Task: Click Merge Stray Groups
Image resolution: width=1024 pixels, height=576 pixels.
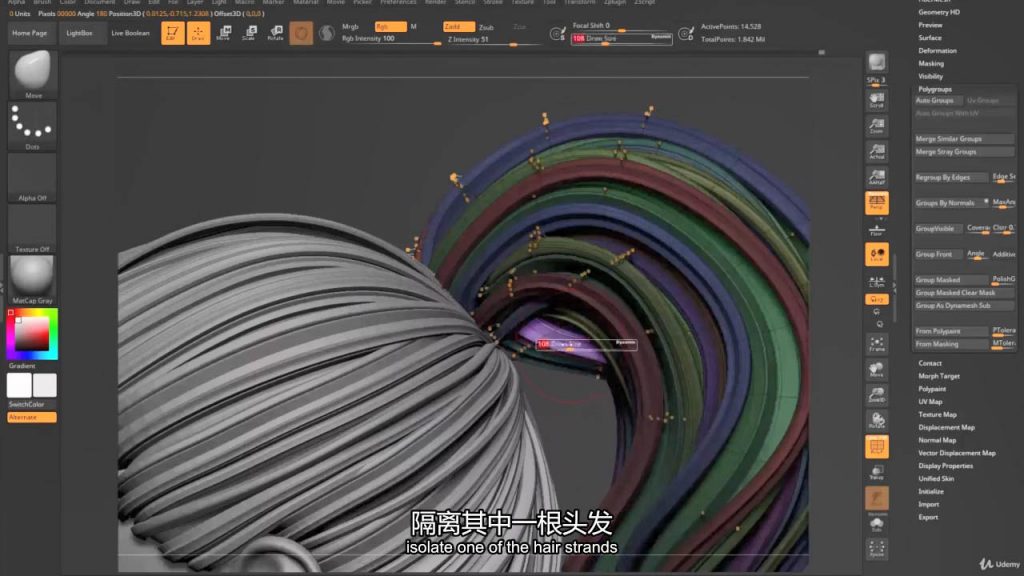Action: (x=964, y=152)
